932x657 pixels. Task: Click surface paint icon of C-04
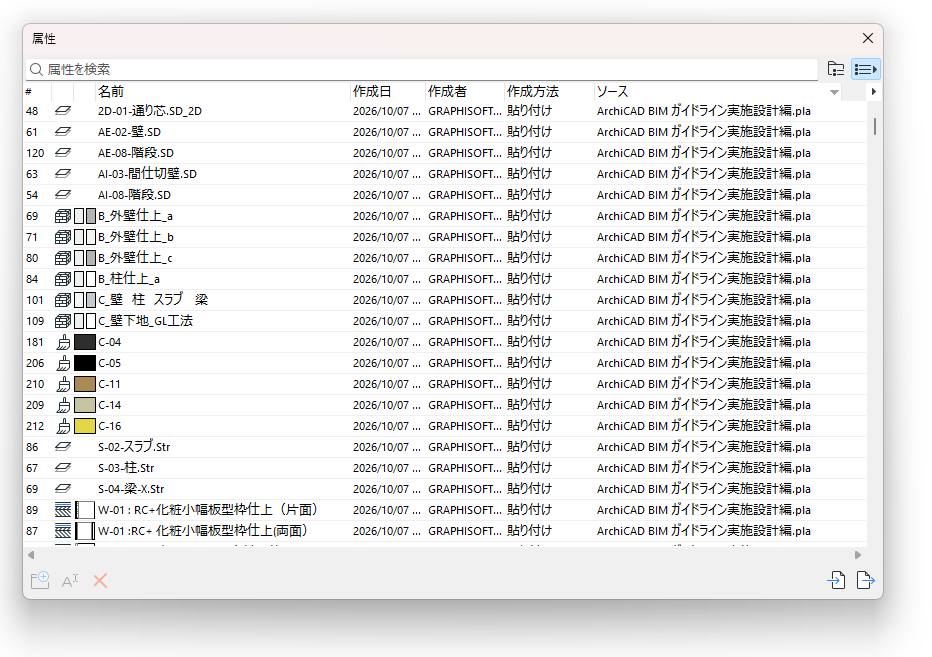point(64,342)
